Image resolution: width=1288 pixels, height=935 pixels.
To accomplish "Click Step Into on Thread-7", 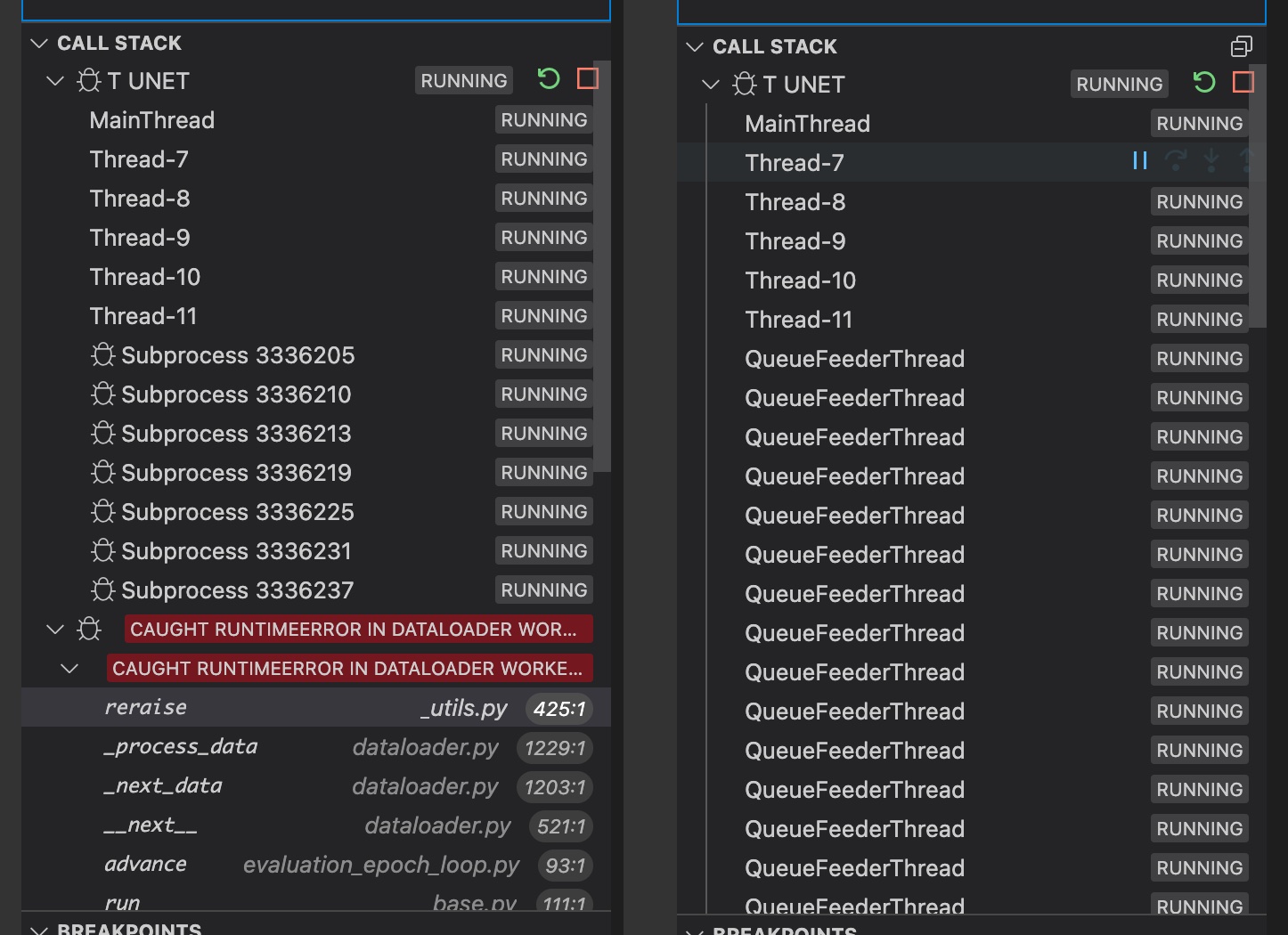I will coord(1211,161).
